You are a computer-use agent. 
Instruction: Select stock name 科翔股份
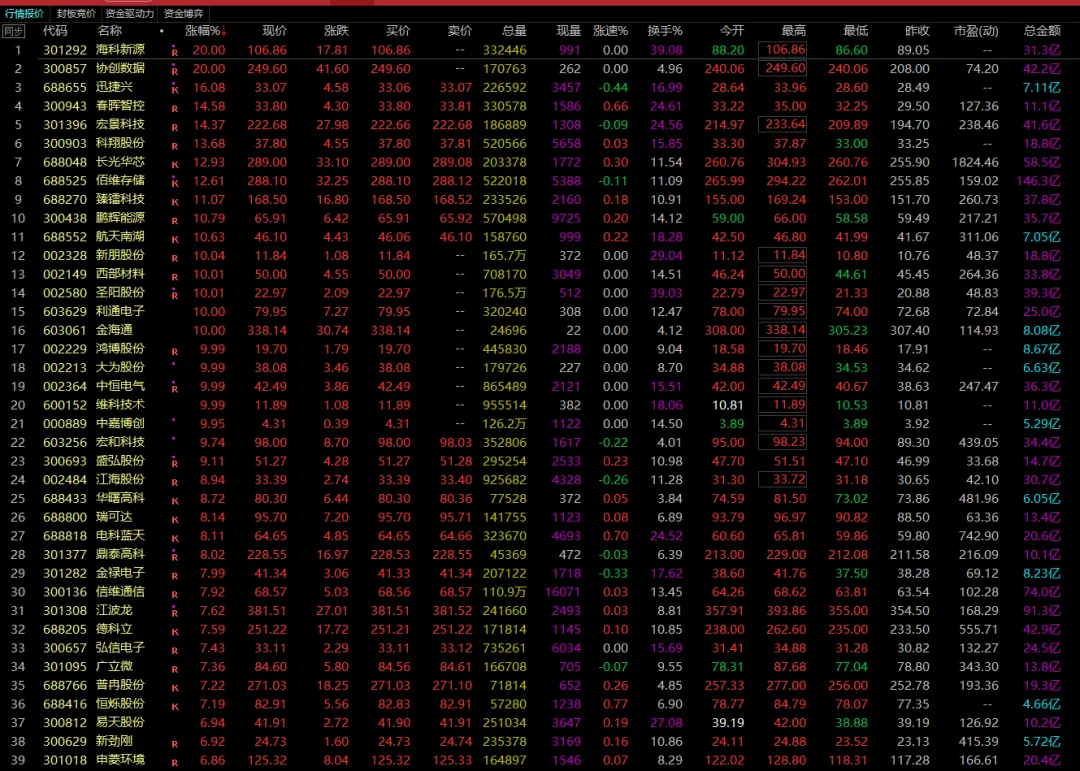click(121, 143)
